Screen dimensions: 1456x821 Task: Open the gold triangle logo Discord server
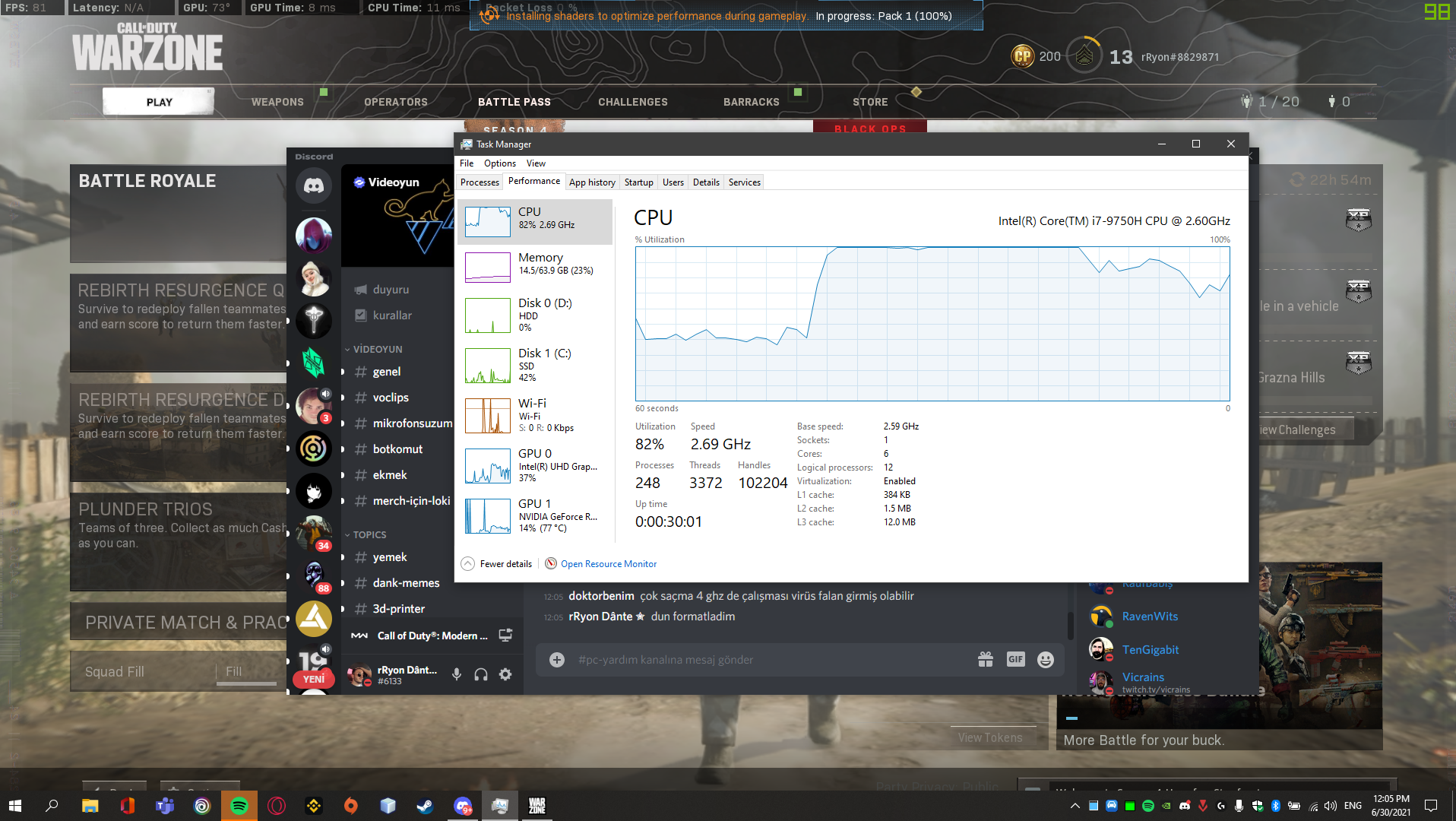tap(314, 619)
